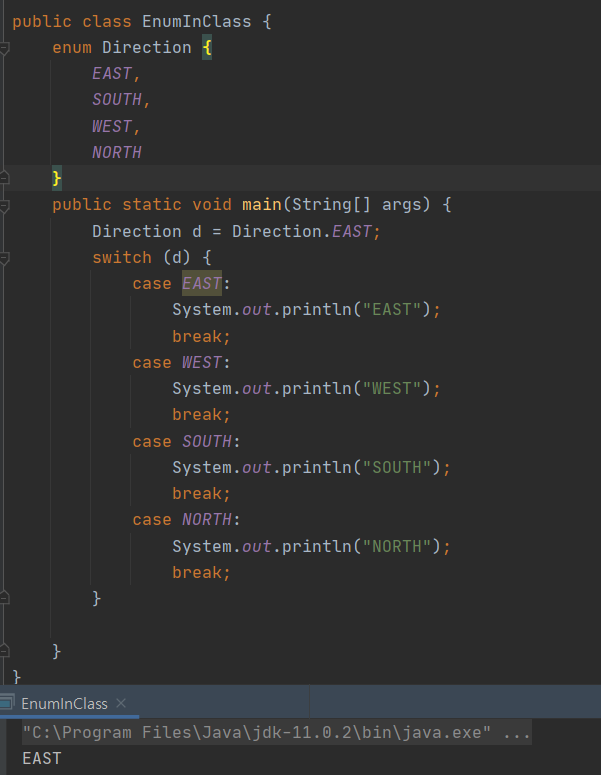Click the highlighted yellow closing brace of enum
Screen dimensions: 601x775
tap(57, 178)
